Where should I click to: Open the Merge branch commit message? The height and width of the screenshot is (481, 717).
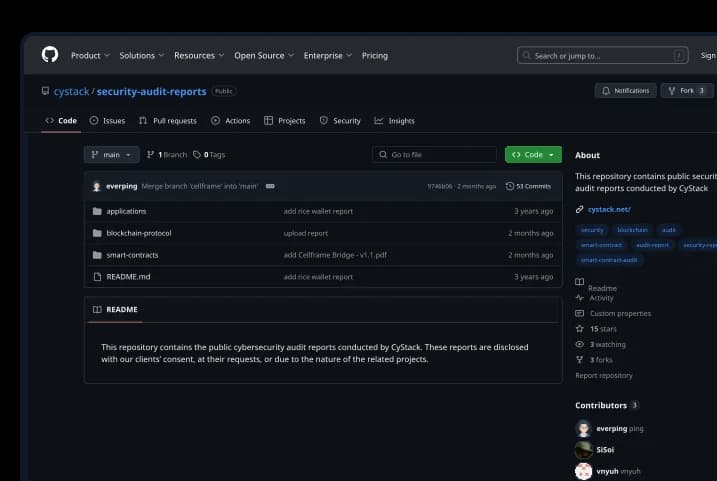tap(199, 186)
